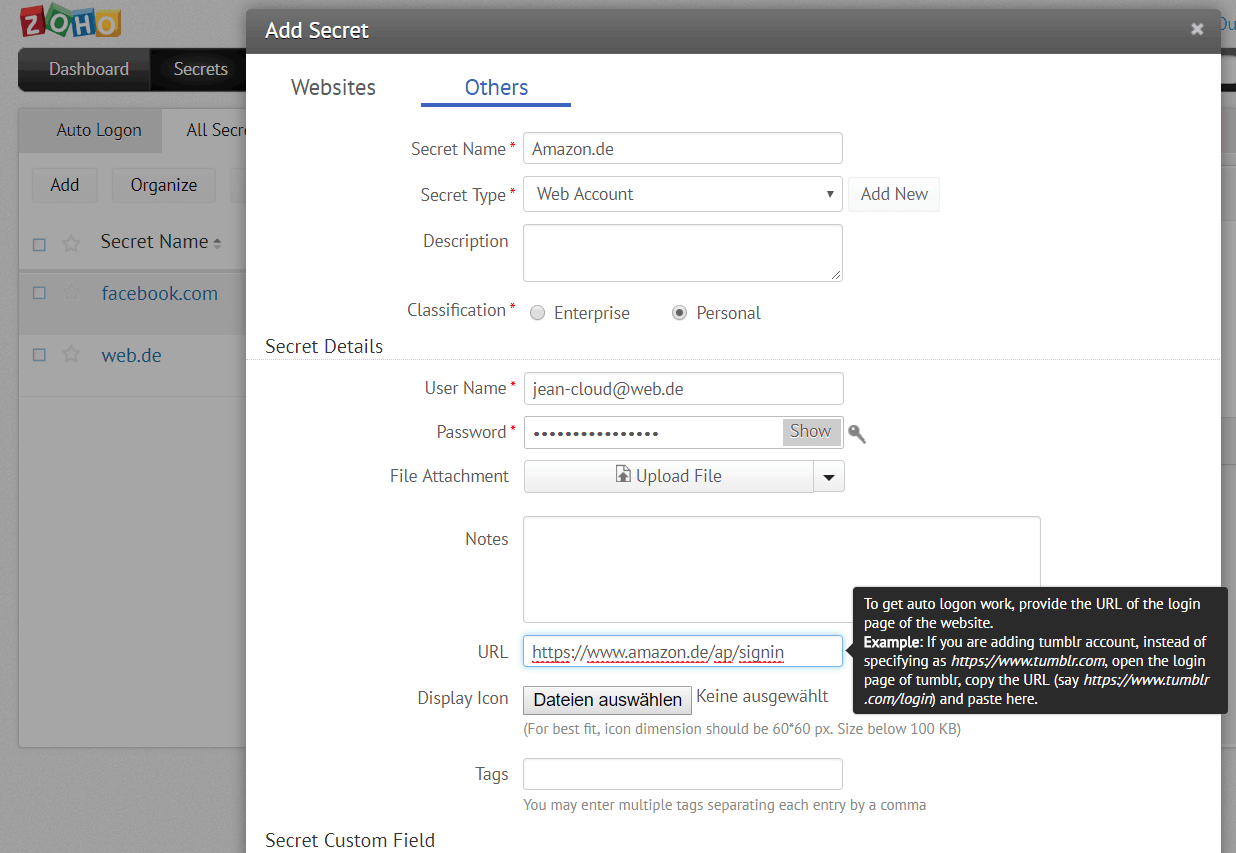Open the web.de secret
The image size is (1236, 853).
point(131,355)
